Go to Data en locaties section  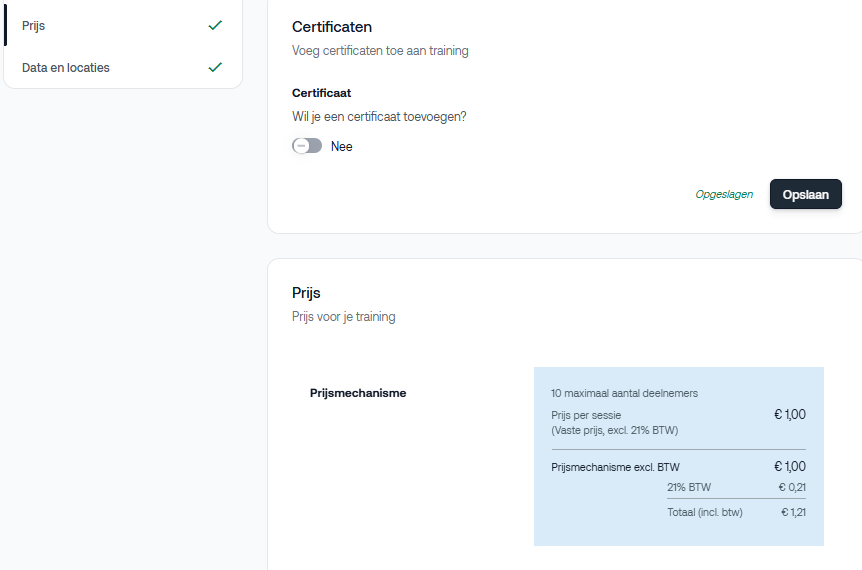click(x=66, y=68)
